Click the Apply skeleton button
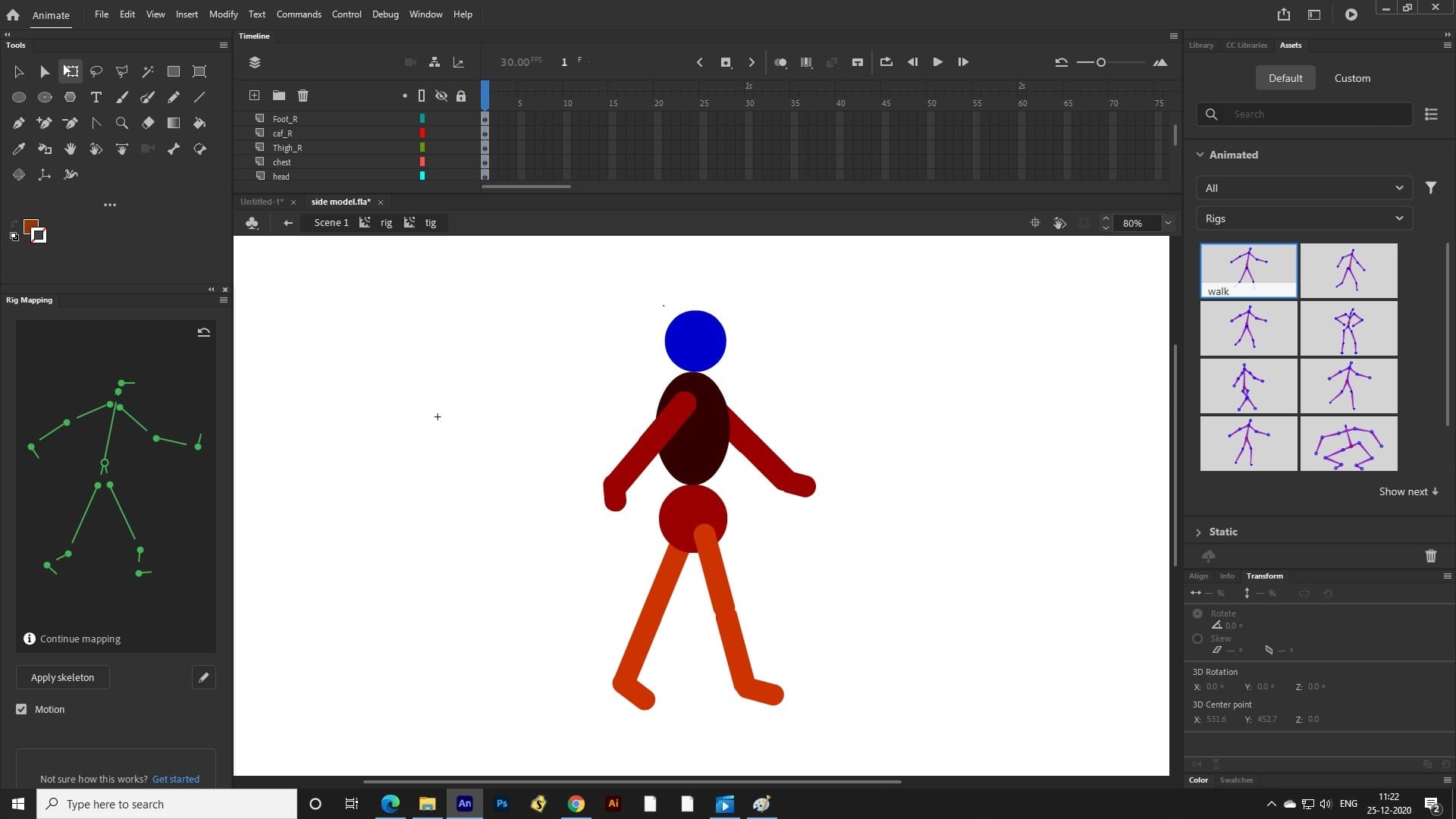The image size is (1456, 819). point(63,677)
